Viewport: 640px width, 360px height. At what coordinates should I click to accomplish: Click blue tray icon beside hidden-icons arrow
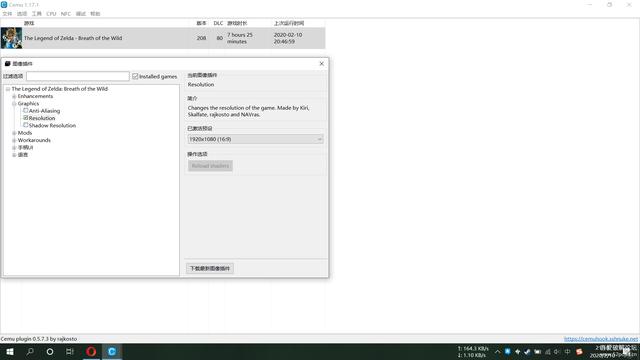pyautogui.click(x=507, y=351)
